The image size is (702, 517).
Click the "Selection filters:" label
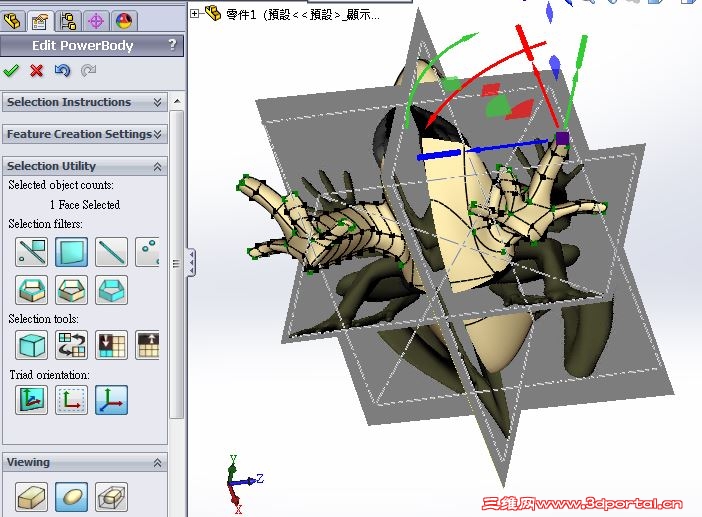(x=45, y=223)
